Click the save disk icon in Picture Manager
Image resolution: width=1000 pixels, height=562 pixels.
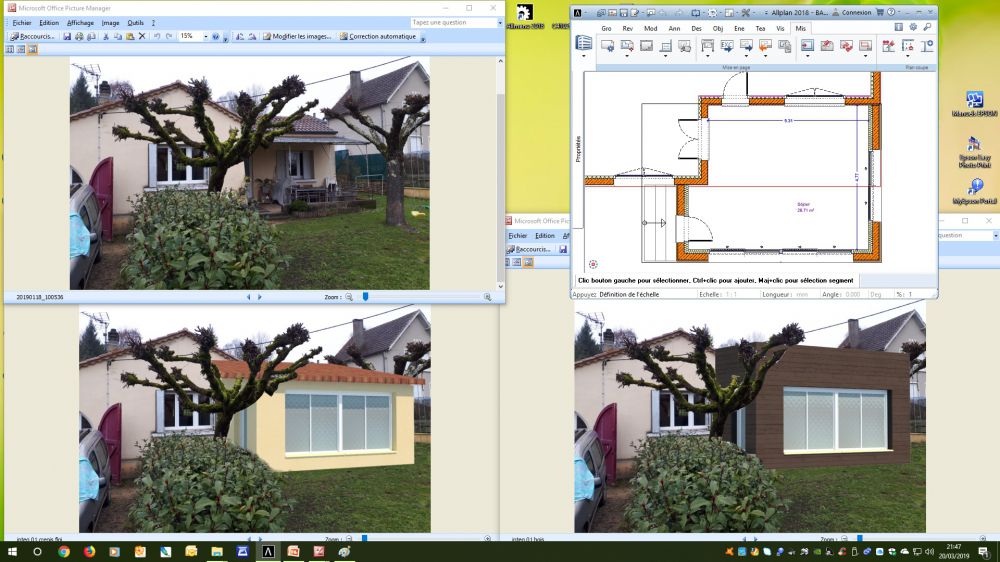pyautogui.click(x=67, y=36)
